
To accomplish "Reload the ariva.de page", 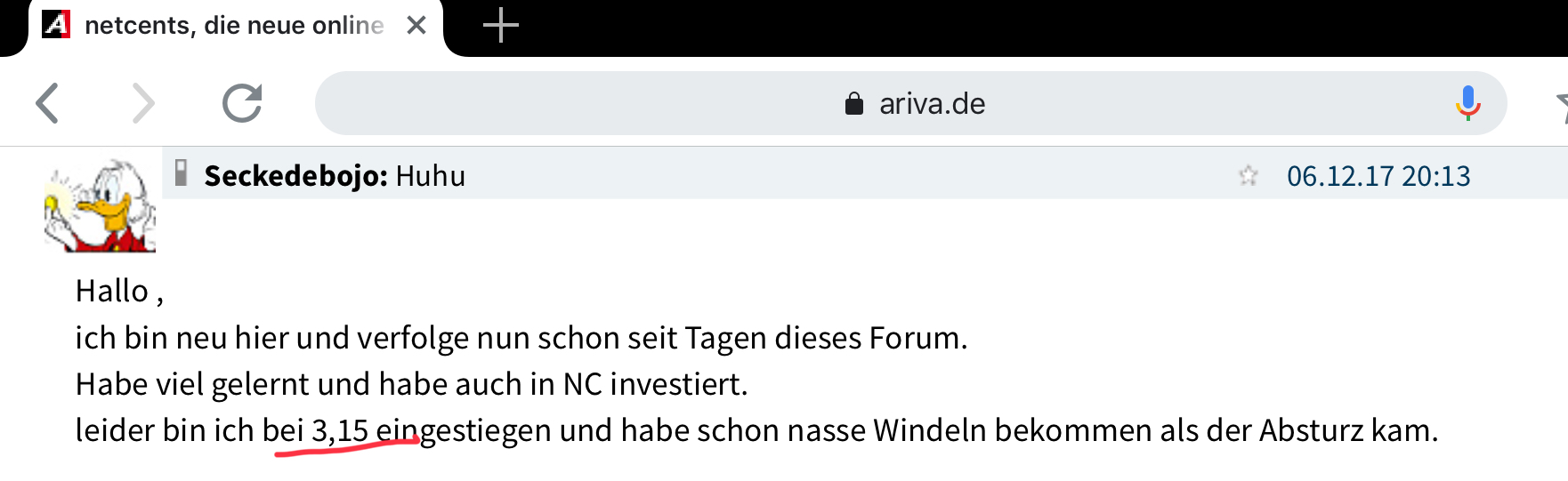I will coord(241,103).
